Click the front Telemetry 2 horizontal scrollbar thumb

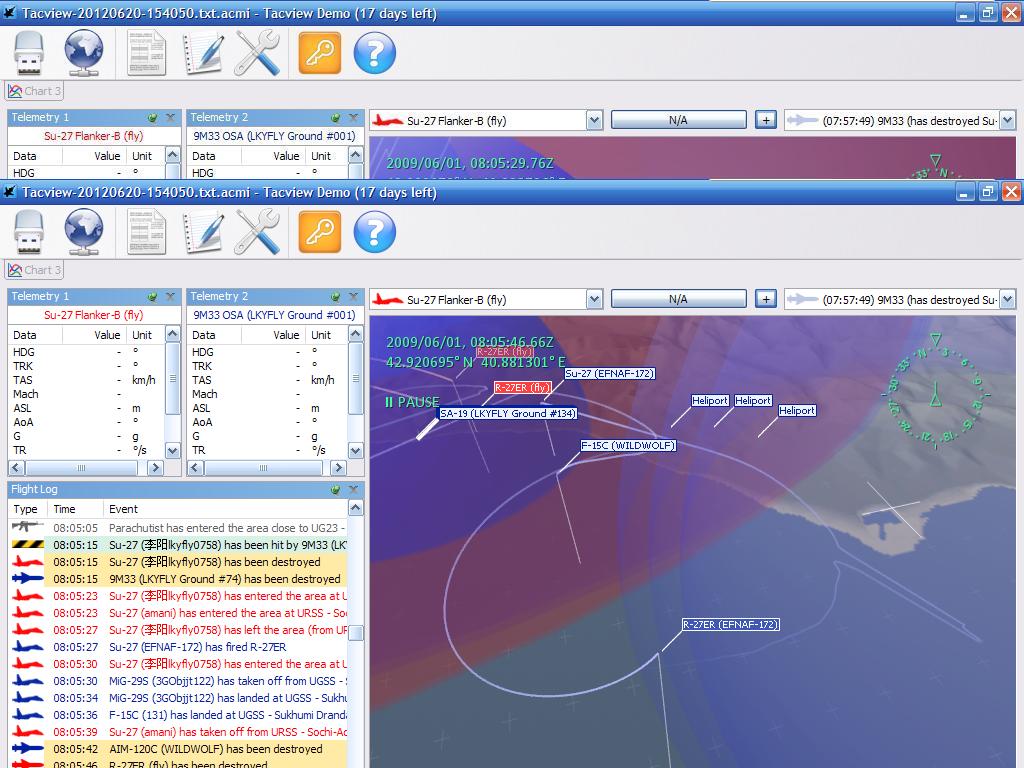[x=263, y=468]
